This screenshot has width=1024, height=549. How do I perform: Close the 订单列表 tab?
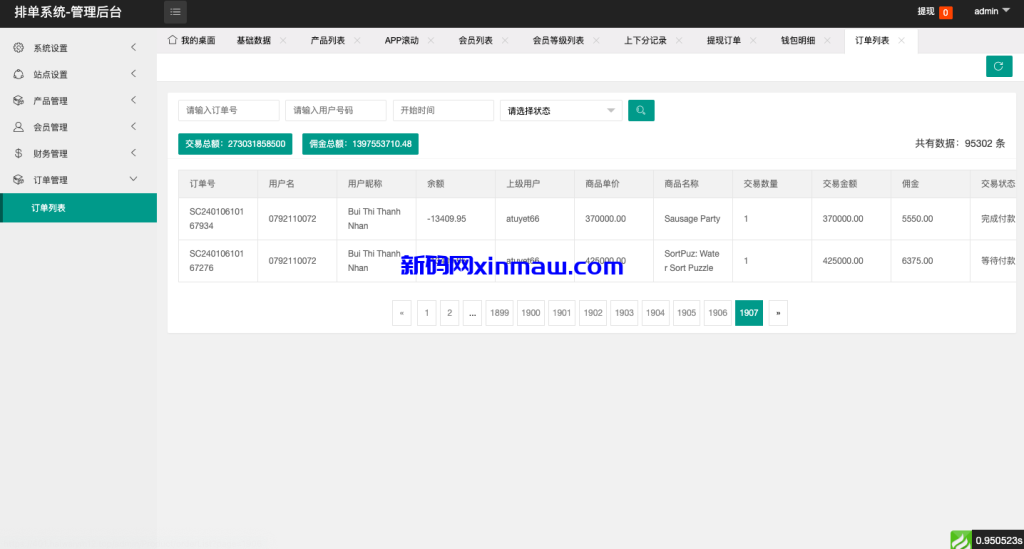coord(901,40)
